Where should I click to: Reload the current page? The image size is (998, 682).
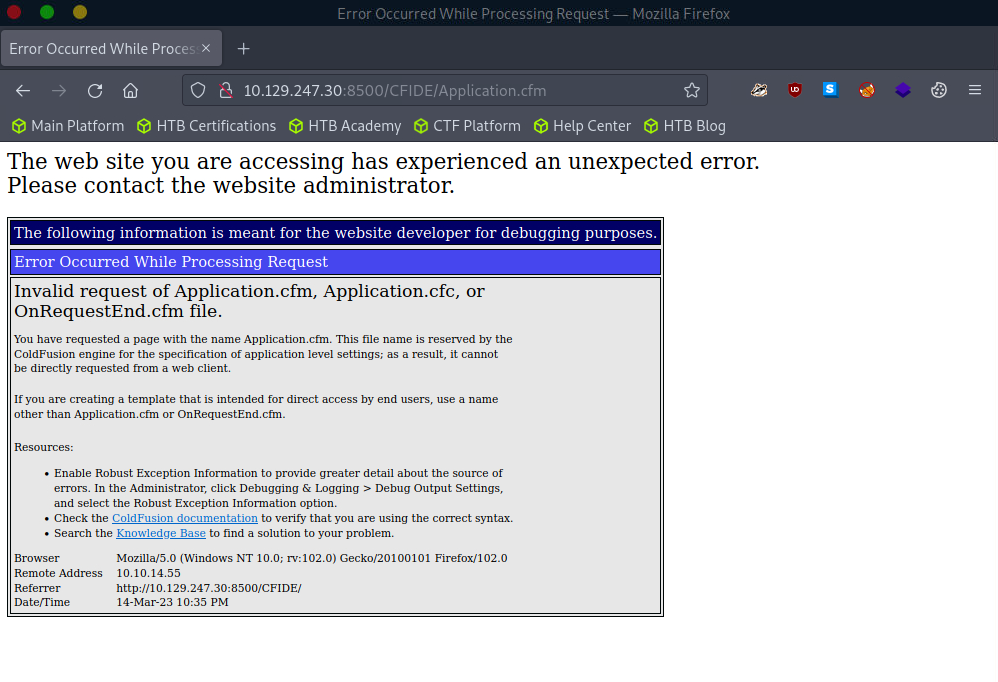(x=95, y=91)
